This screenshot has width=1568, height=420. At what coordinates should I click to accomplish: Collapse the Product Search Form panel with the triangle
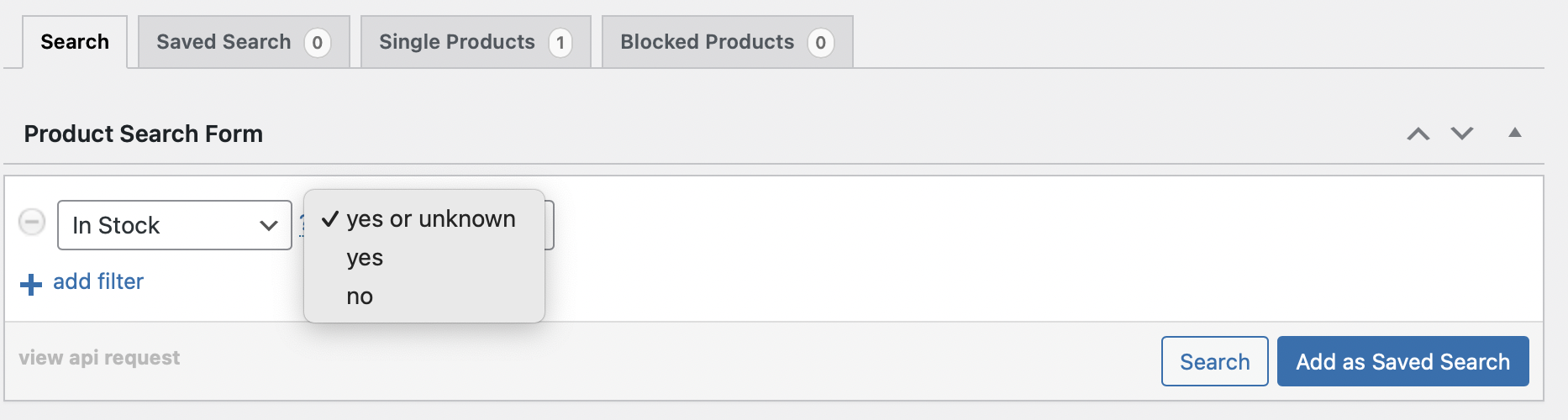[x=1515, y=133]
